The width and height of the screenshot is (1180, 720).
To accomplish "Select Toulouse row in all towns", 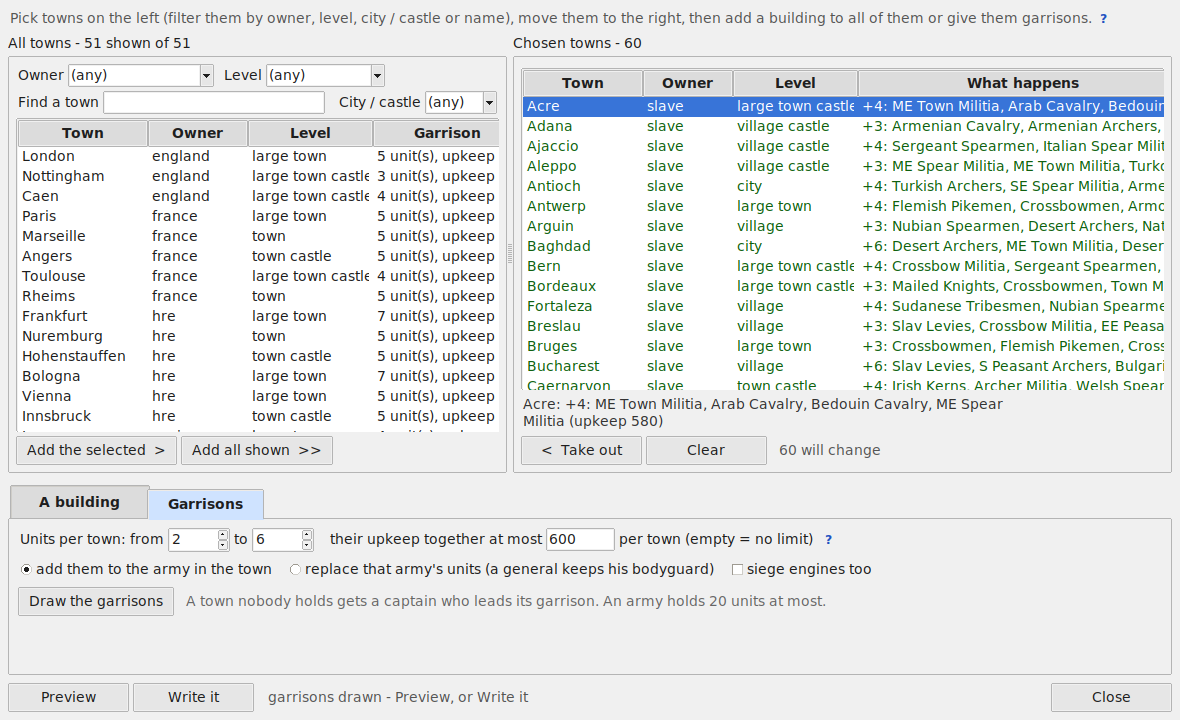I will [258, 276].
